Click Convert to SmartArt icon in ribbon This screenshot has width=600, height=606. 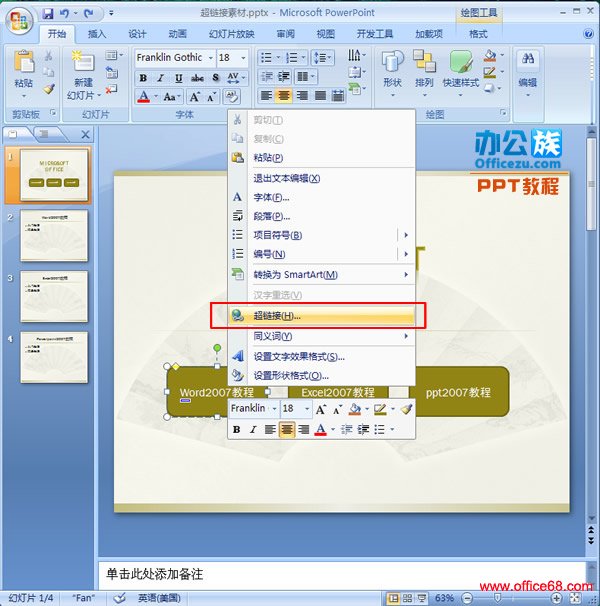coord(356,89)
